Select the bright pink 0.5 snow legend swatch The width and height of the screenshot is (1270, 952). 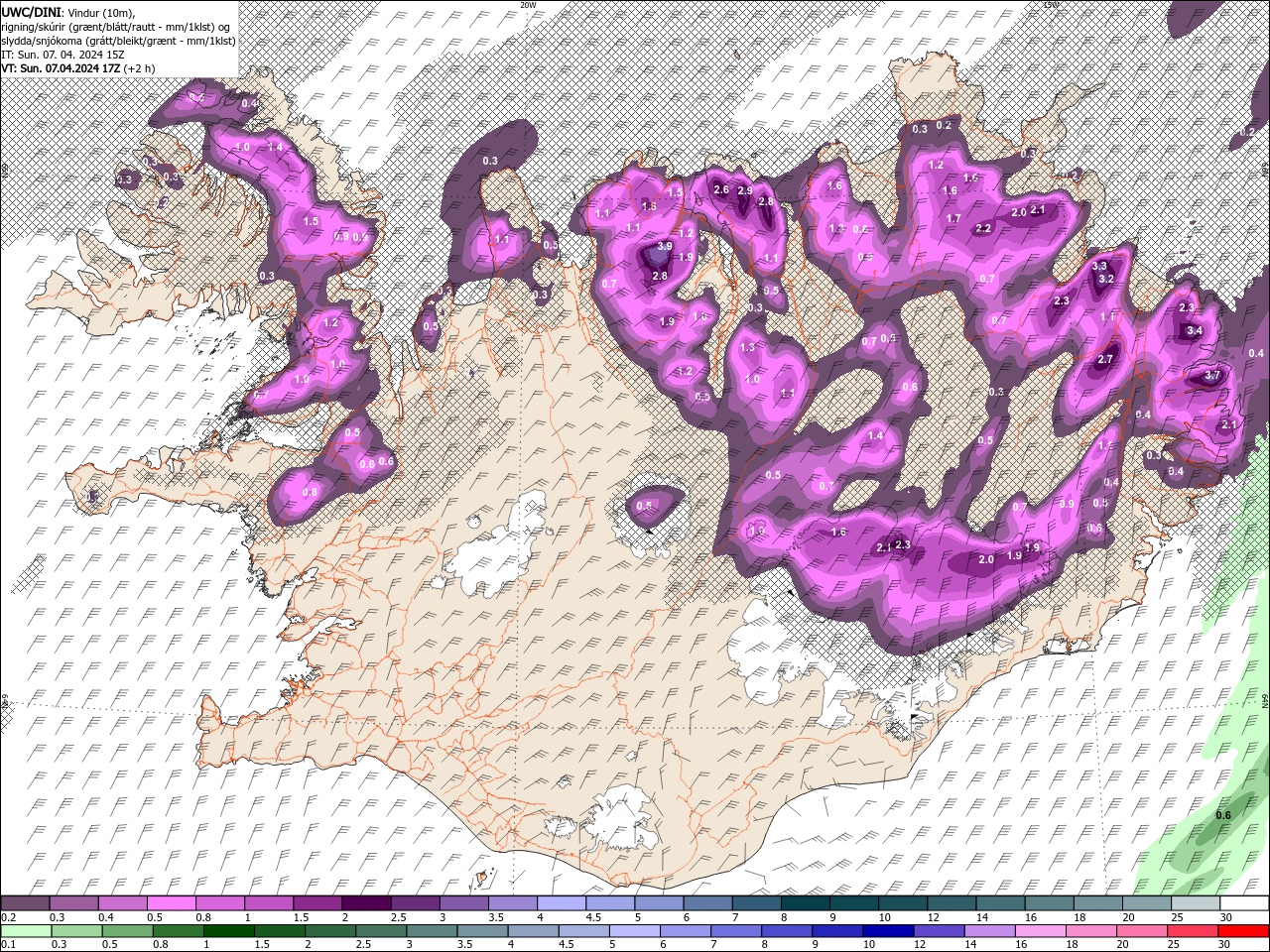(x=172, y=903)
